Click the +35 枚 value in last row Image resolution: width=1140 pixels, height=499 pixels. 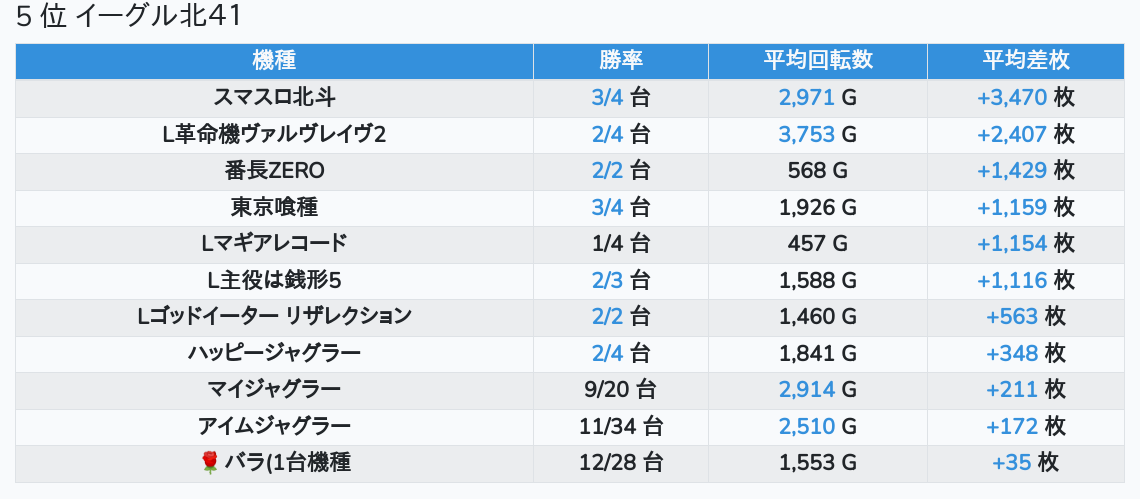coord(1025,462)
